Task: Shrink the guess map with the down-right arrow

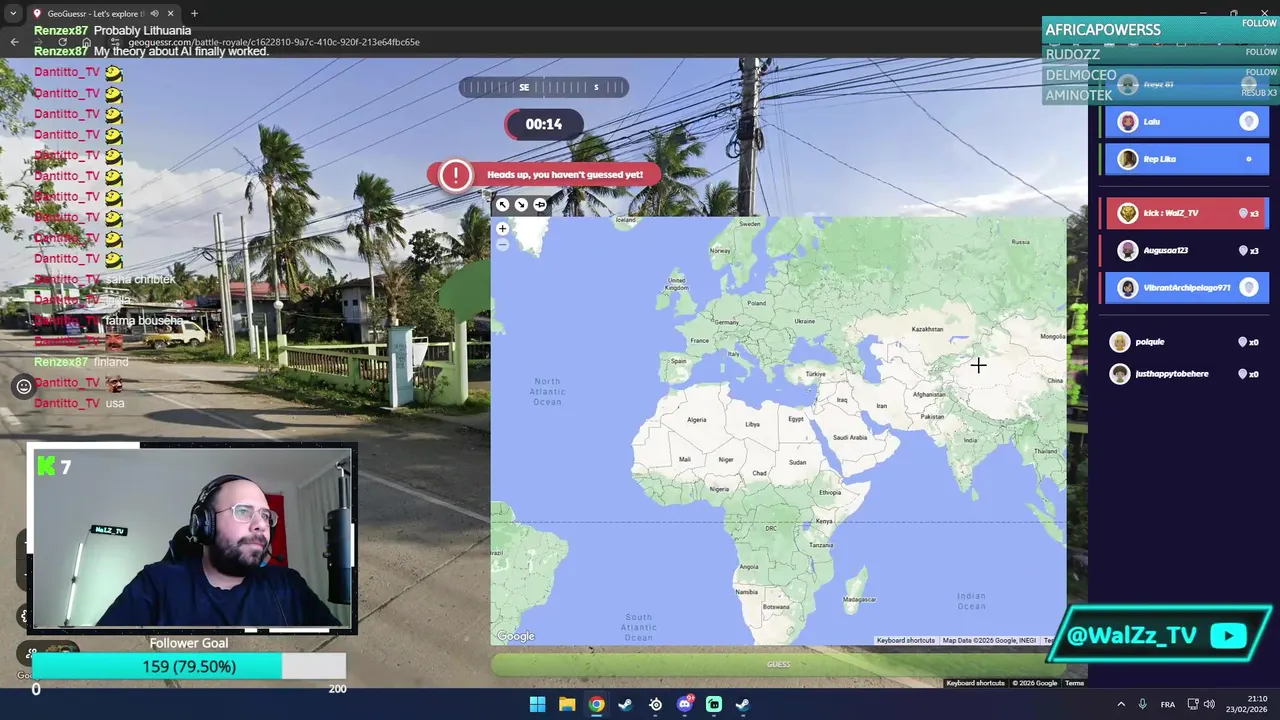Action: pos(521,205)
